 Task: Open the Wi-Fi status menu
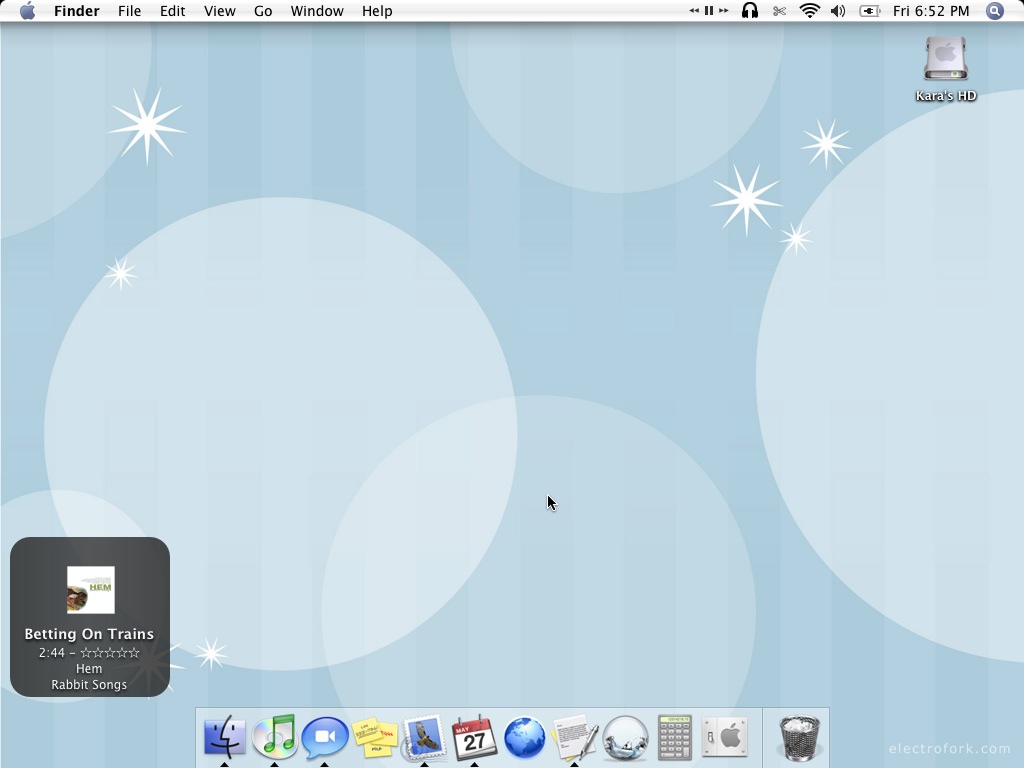click(x=809, y=11)
